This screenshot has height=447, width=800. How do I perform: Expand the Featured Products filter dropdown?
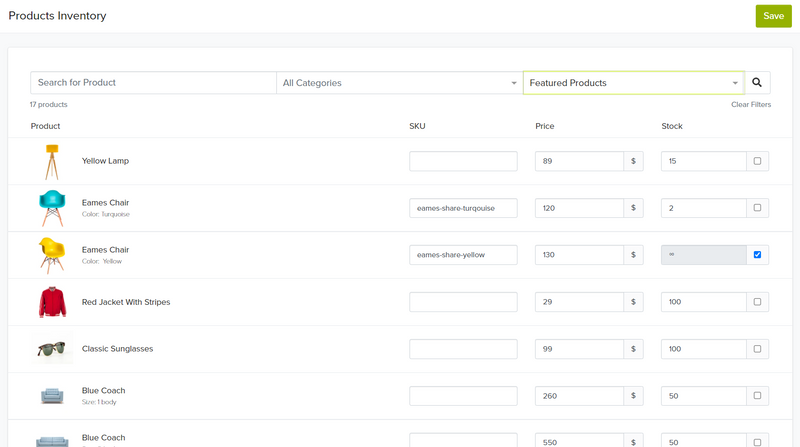click(x=634, y=83)
